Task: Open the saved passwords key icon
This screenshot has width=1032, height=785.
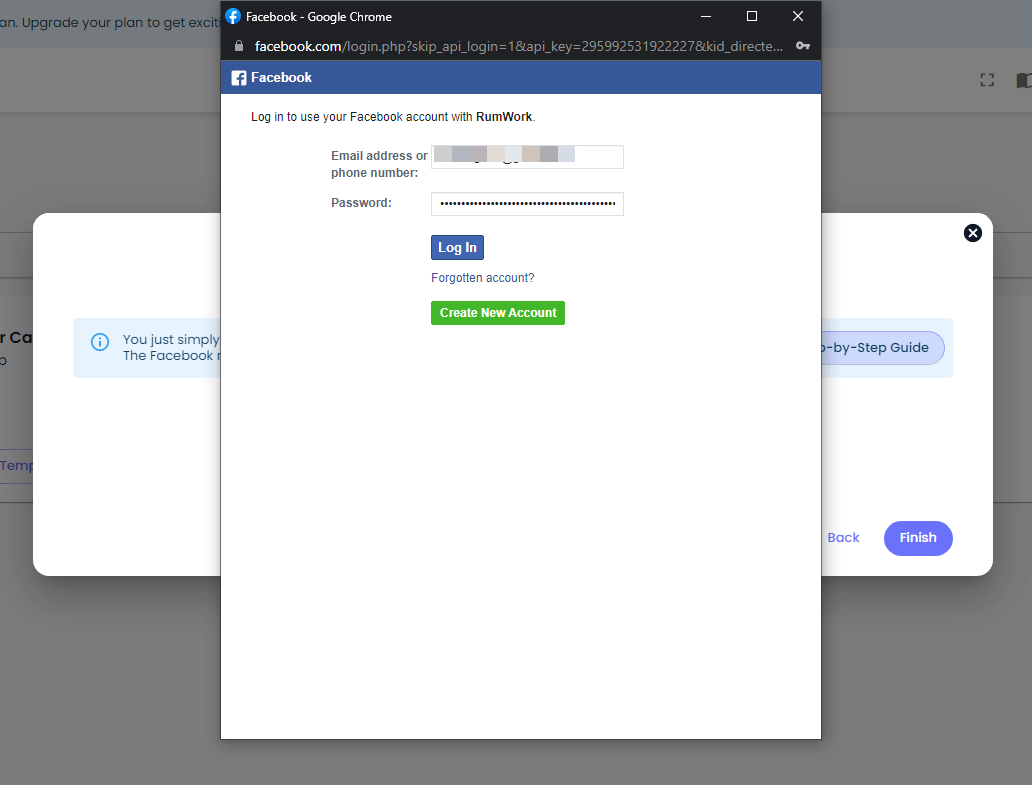Action: (x=802, y=46)
